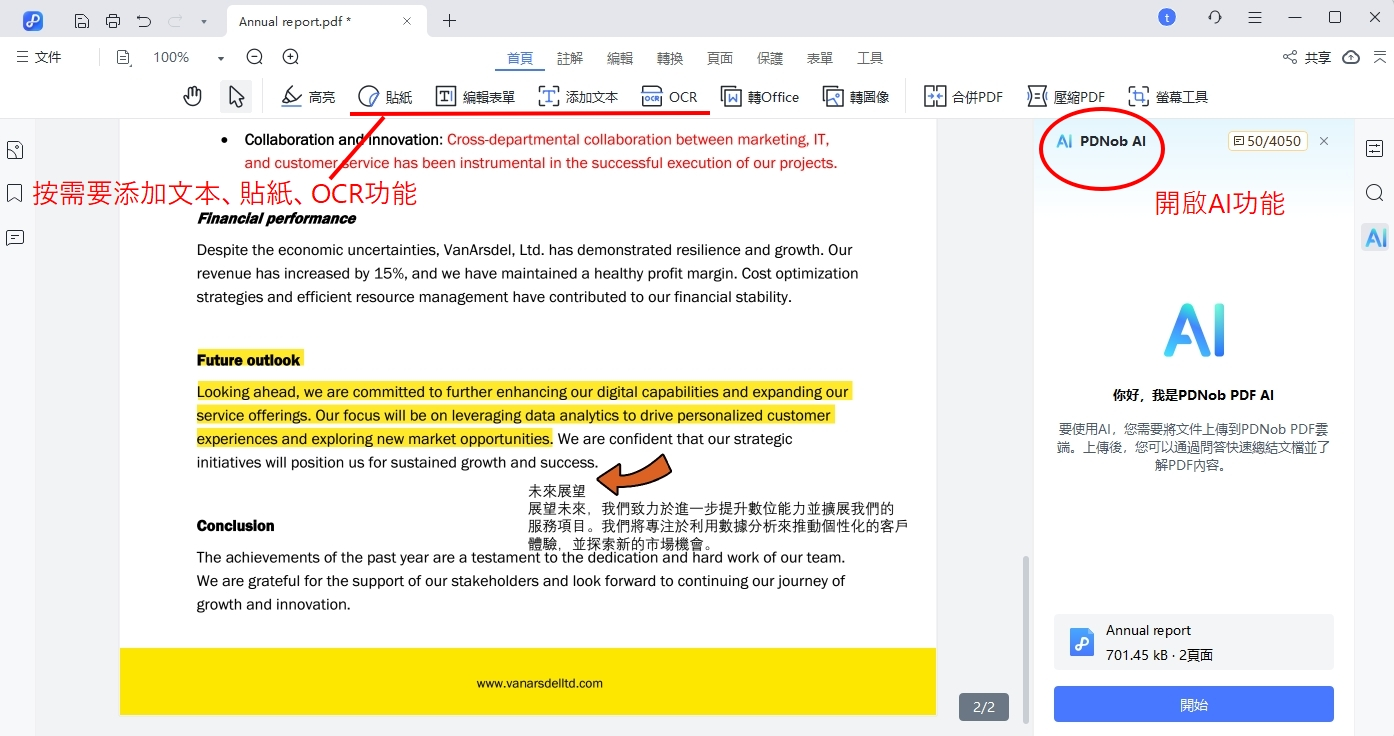Click the 2/2 page indicator
The width and height of the screenshot is (1394, 736).
(x=982, y=706)
